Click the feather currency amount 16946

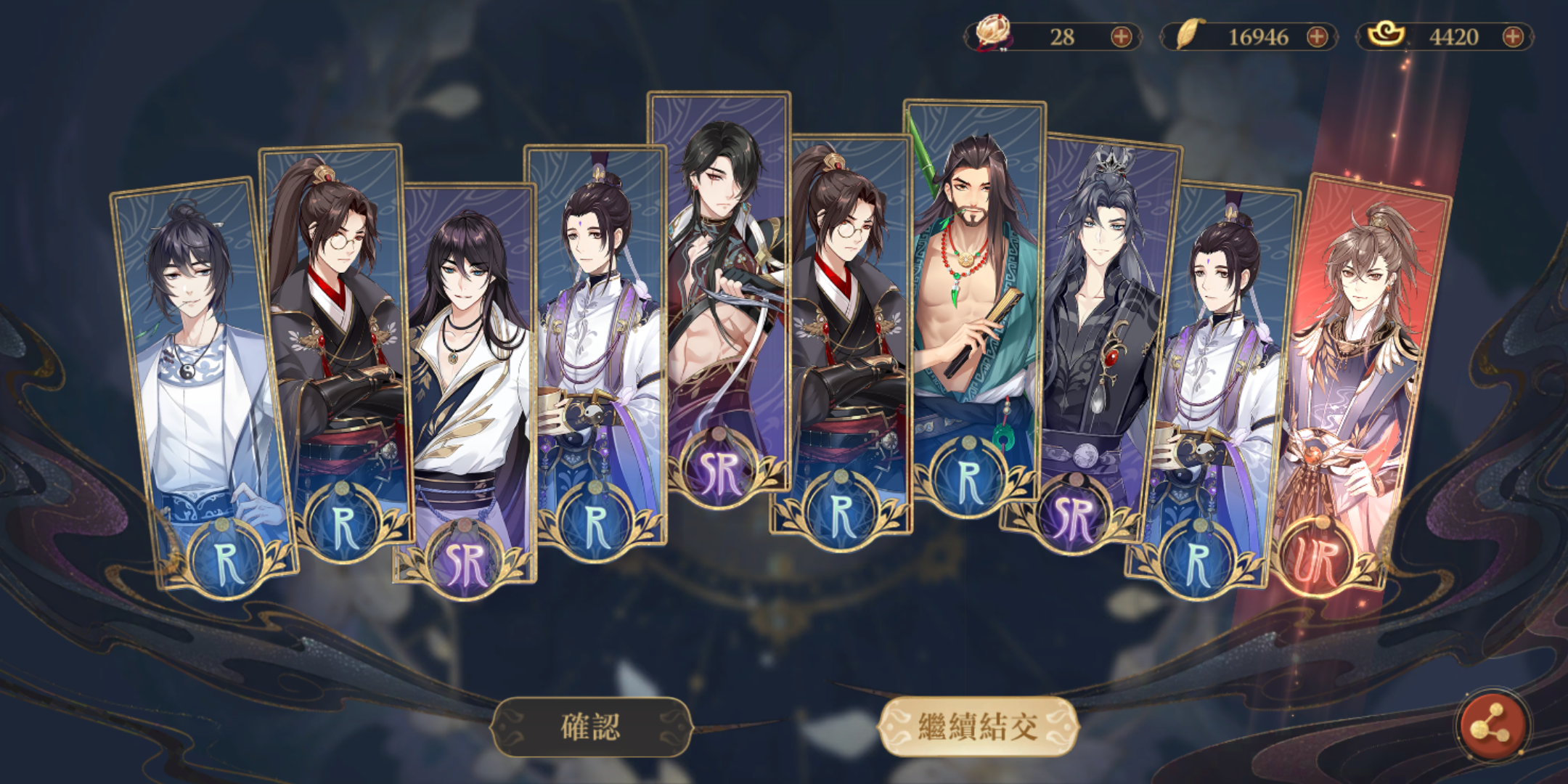[1258, 36]
